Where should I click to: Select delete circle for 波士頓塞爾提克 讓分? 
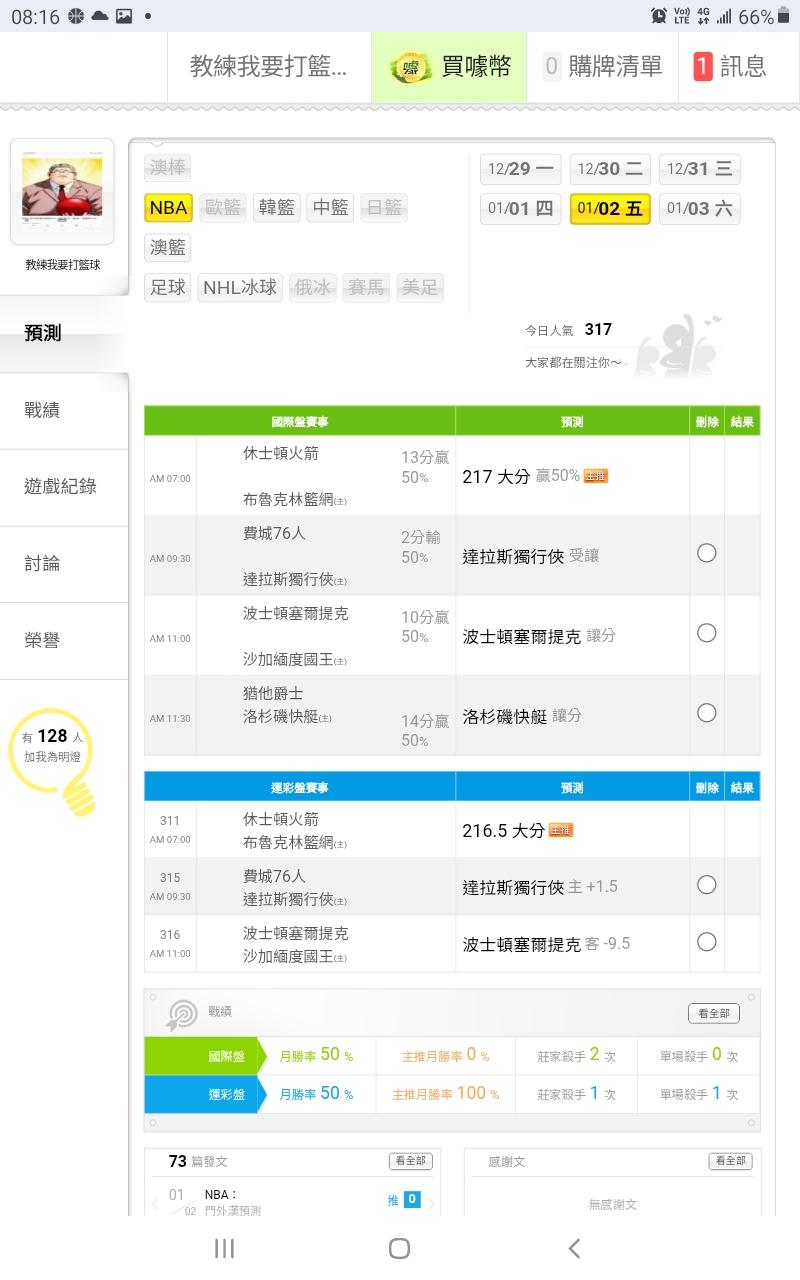click(706, 633)
